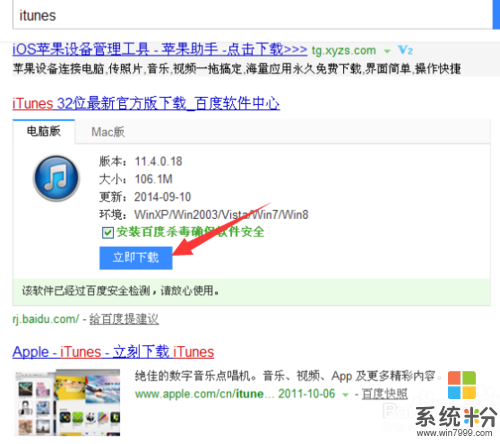Expand dropdown arrow after 2011-10-06 date
Image resolution: width=500 pixels, height=444 pixels.
point(345,395)
